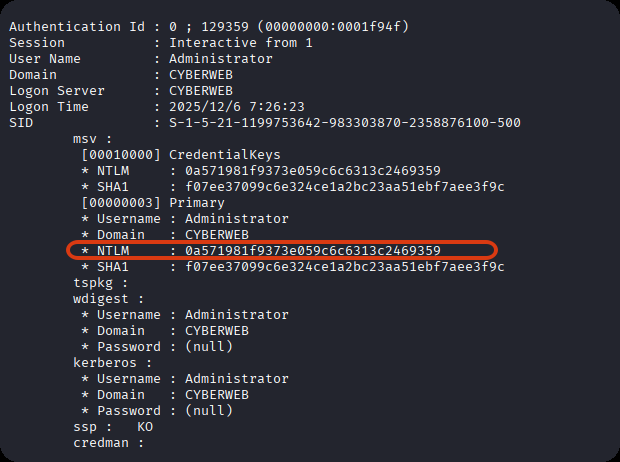620x462 pixels.
Task: Click the KO status next to ssp
Action: [145, 427]
